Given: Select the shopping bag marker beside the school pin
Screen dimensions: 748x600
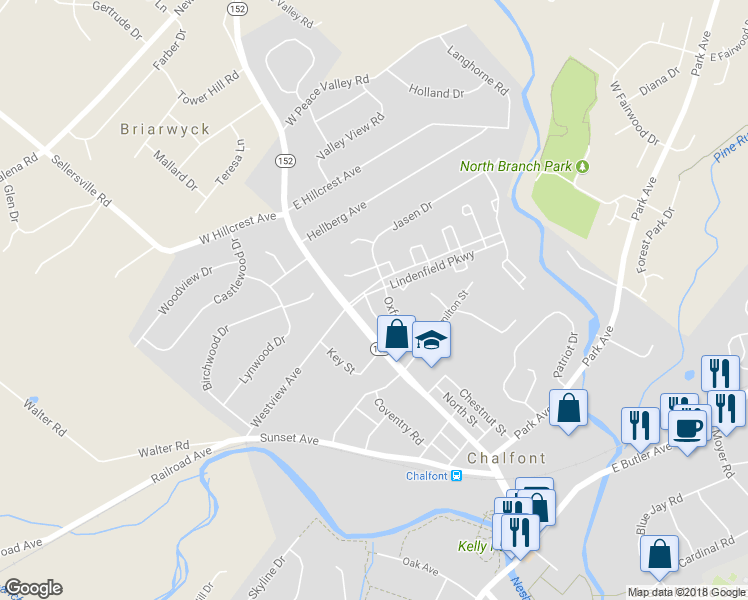Looking at the screenshot, I should click(396, 337).
